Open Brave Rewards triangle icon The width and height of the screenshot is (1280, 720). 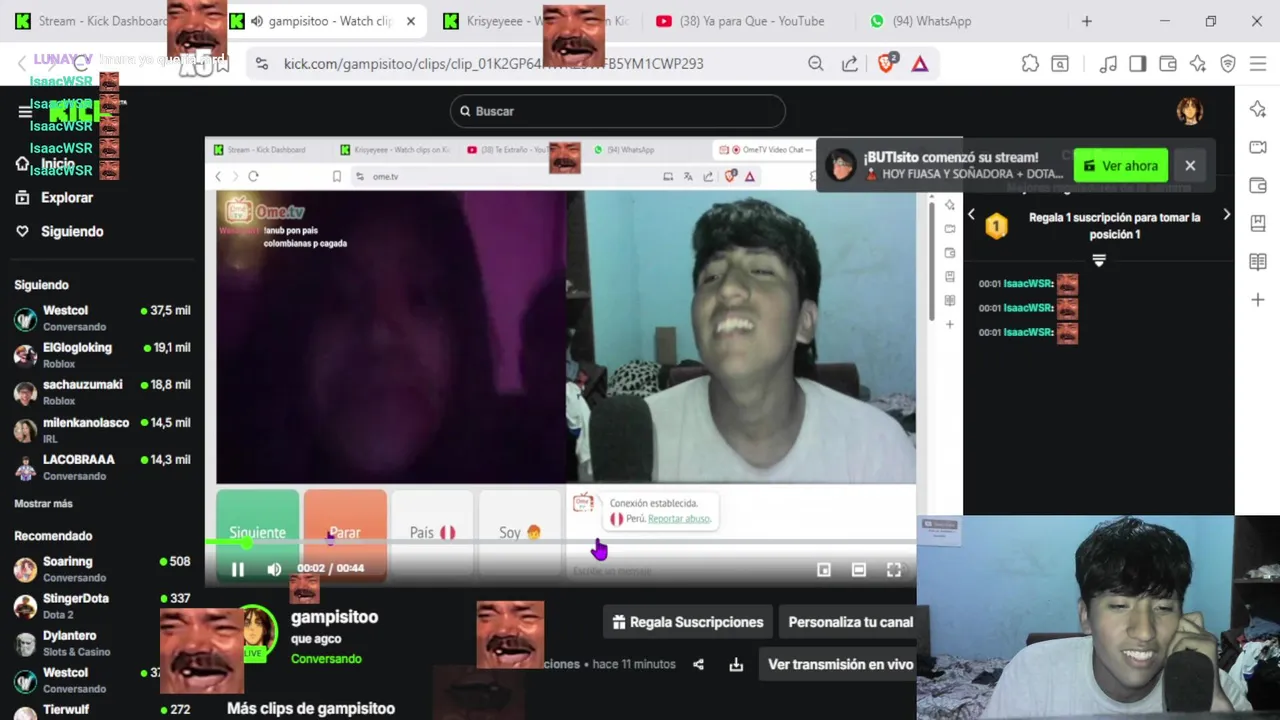coord(920,64)
